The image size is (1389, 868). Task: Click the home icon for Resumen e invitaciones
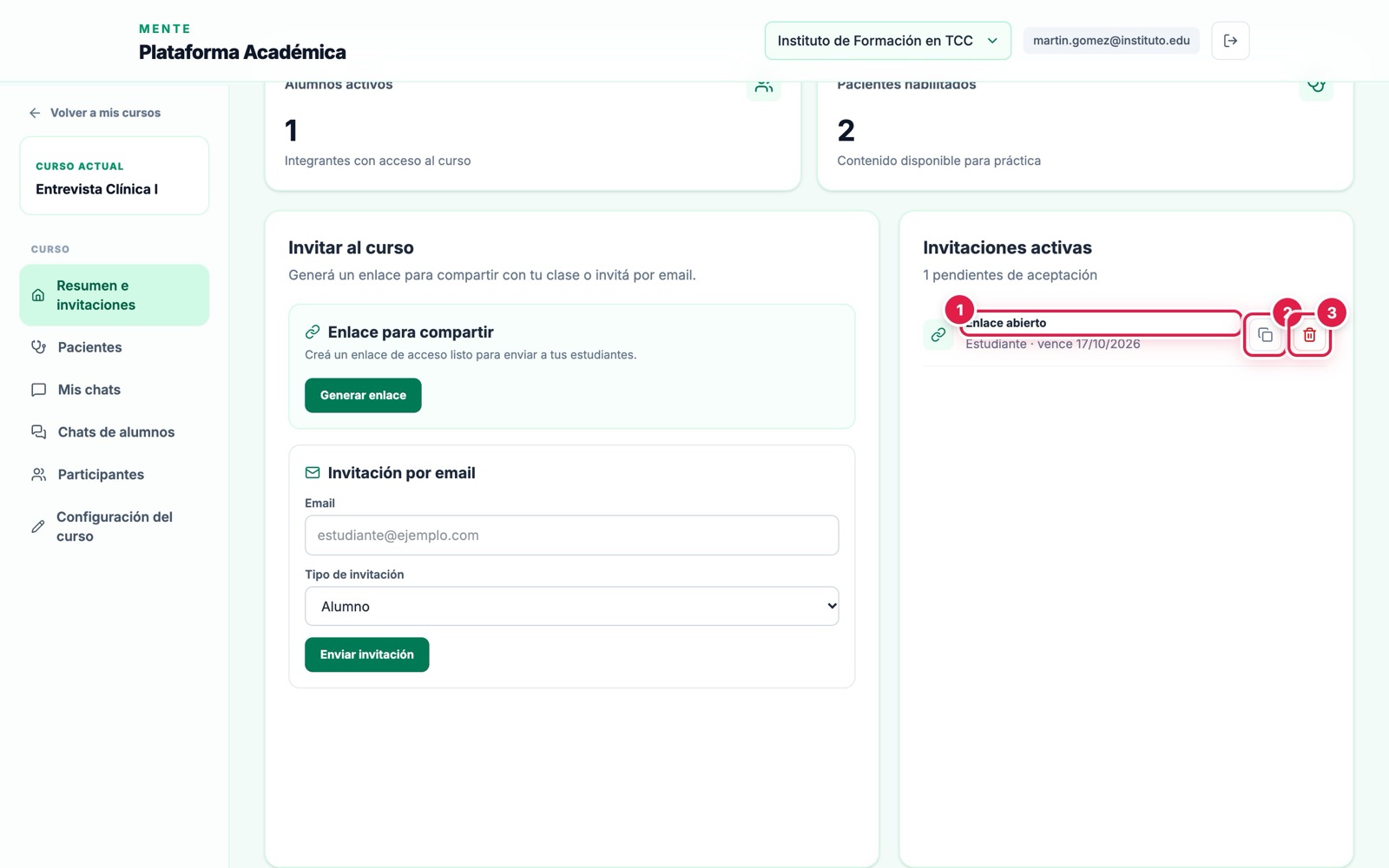pos(38,295)
